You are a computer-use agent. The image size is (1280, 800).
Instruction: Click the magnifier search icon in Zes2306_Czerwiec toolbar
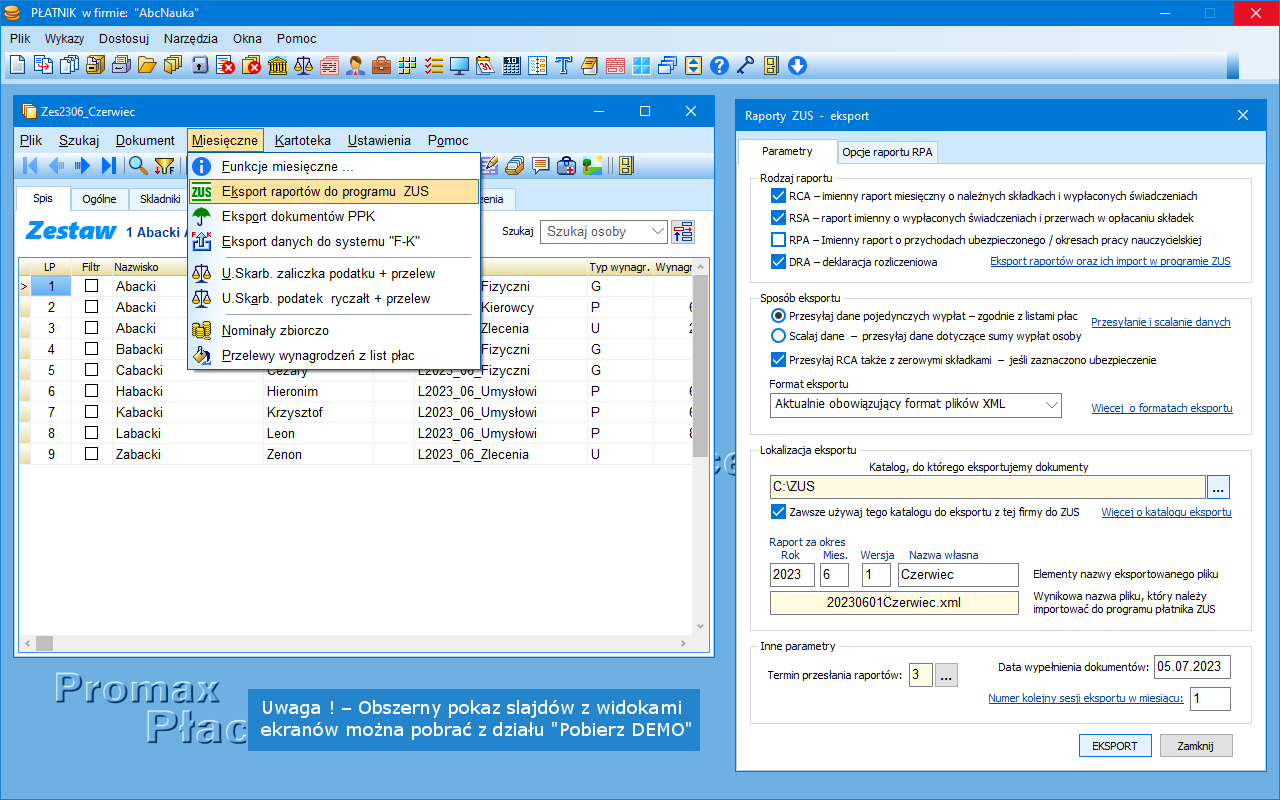point(138,166)
